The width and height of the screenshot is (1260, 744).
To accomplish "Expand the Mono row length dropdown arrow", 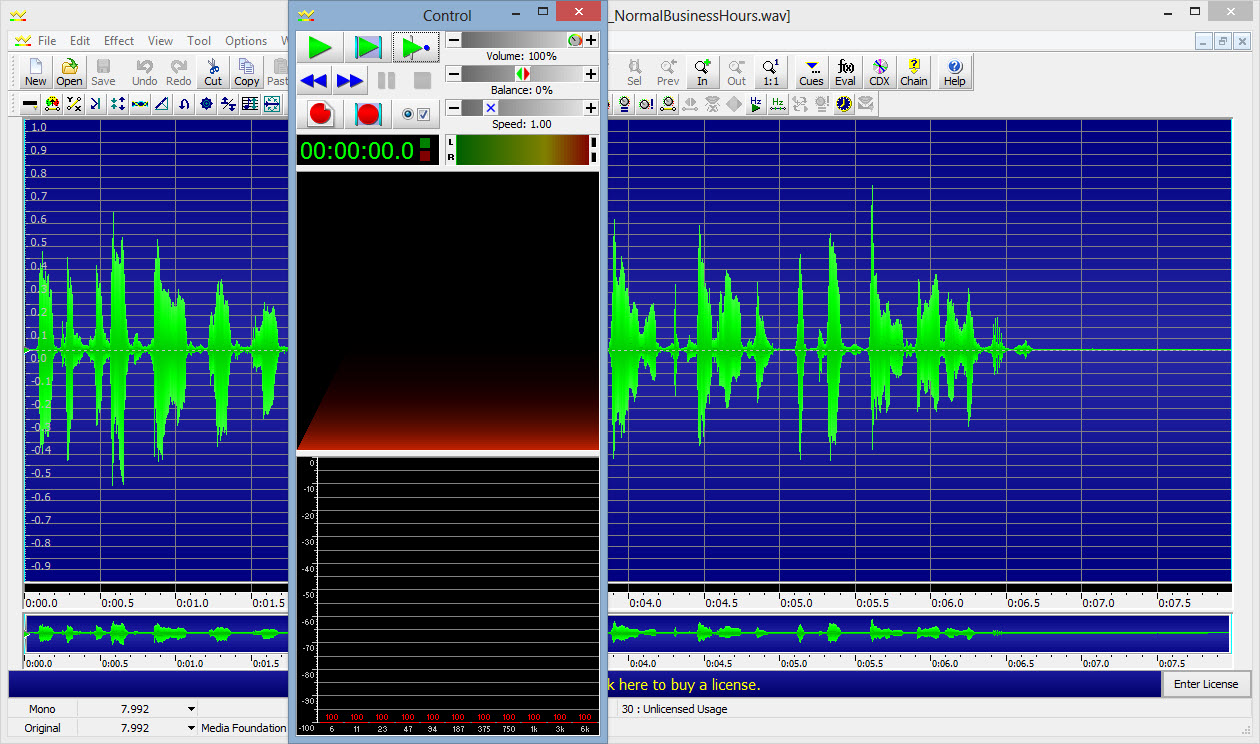I will pyautogui.click(x=191, y=709).
